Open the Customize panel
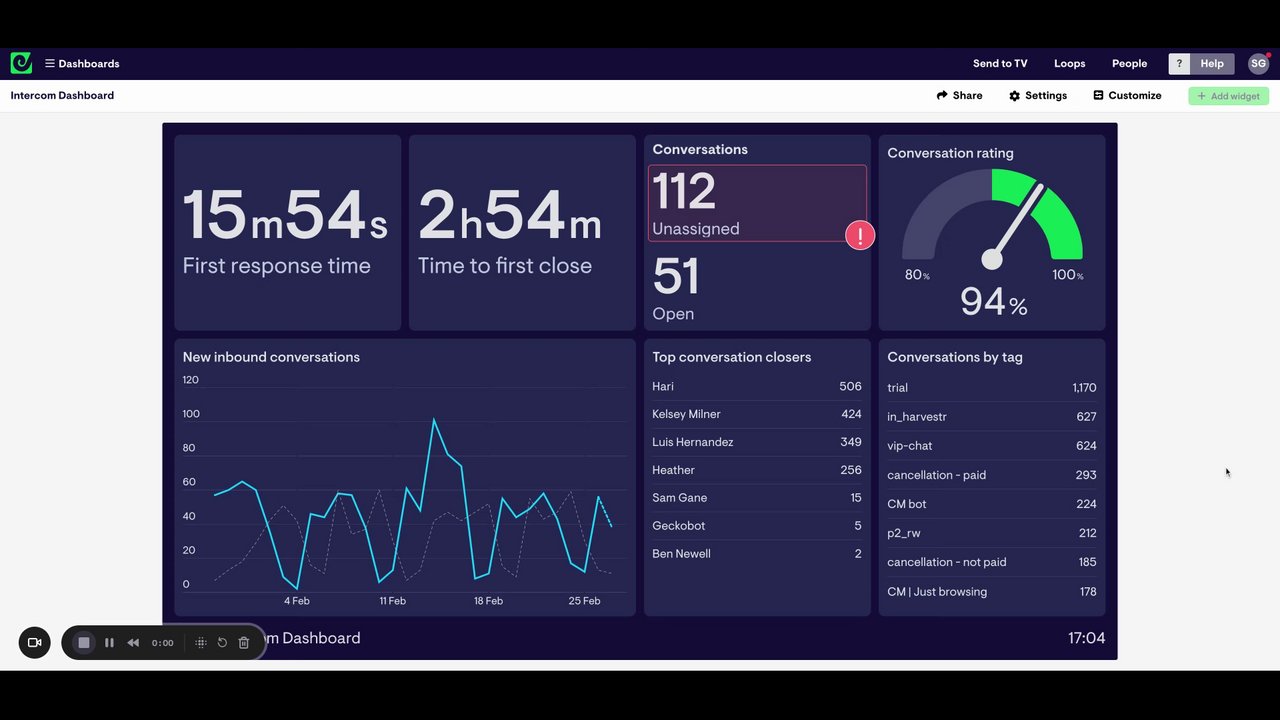Screen dimensions: 1280x720 [x=1127, y=95]
